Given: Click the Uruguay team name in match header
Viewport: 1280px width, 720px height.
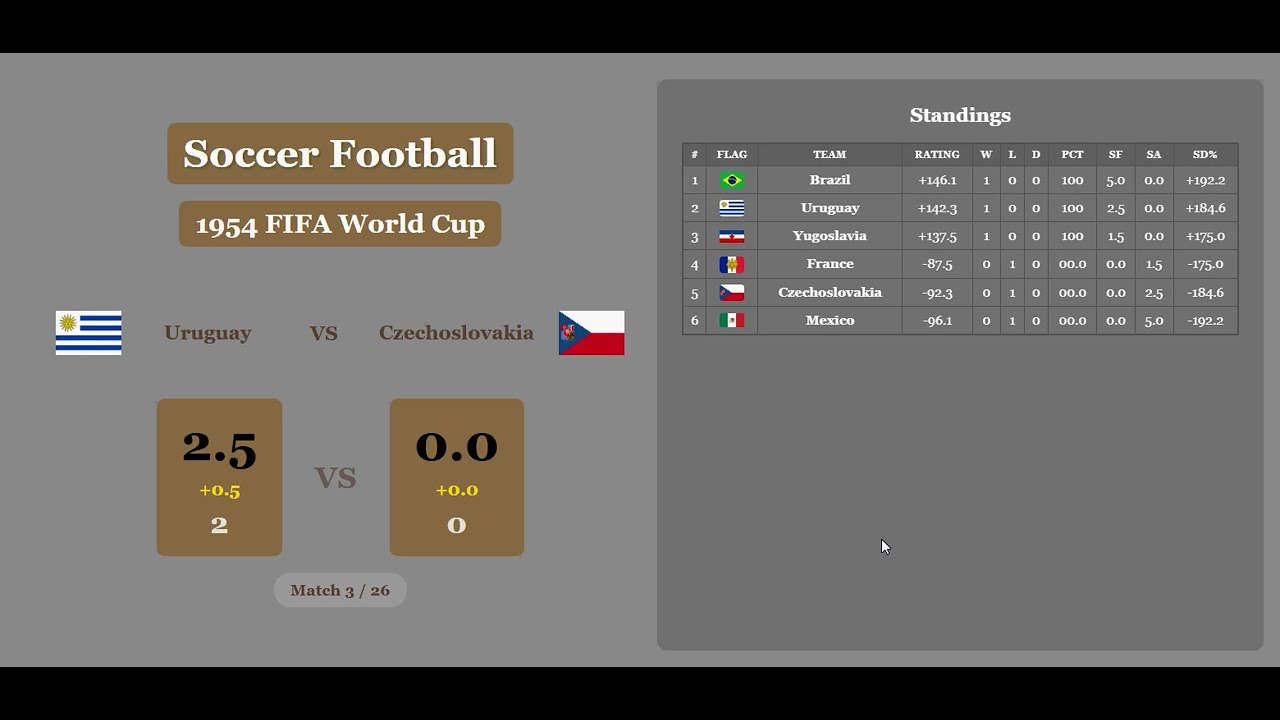Looking at the screenshot, I should [208, 333].
